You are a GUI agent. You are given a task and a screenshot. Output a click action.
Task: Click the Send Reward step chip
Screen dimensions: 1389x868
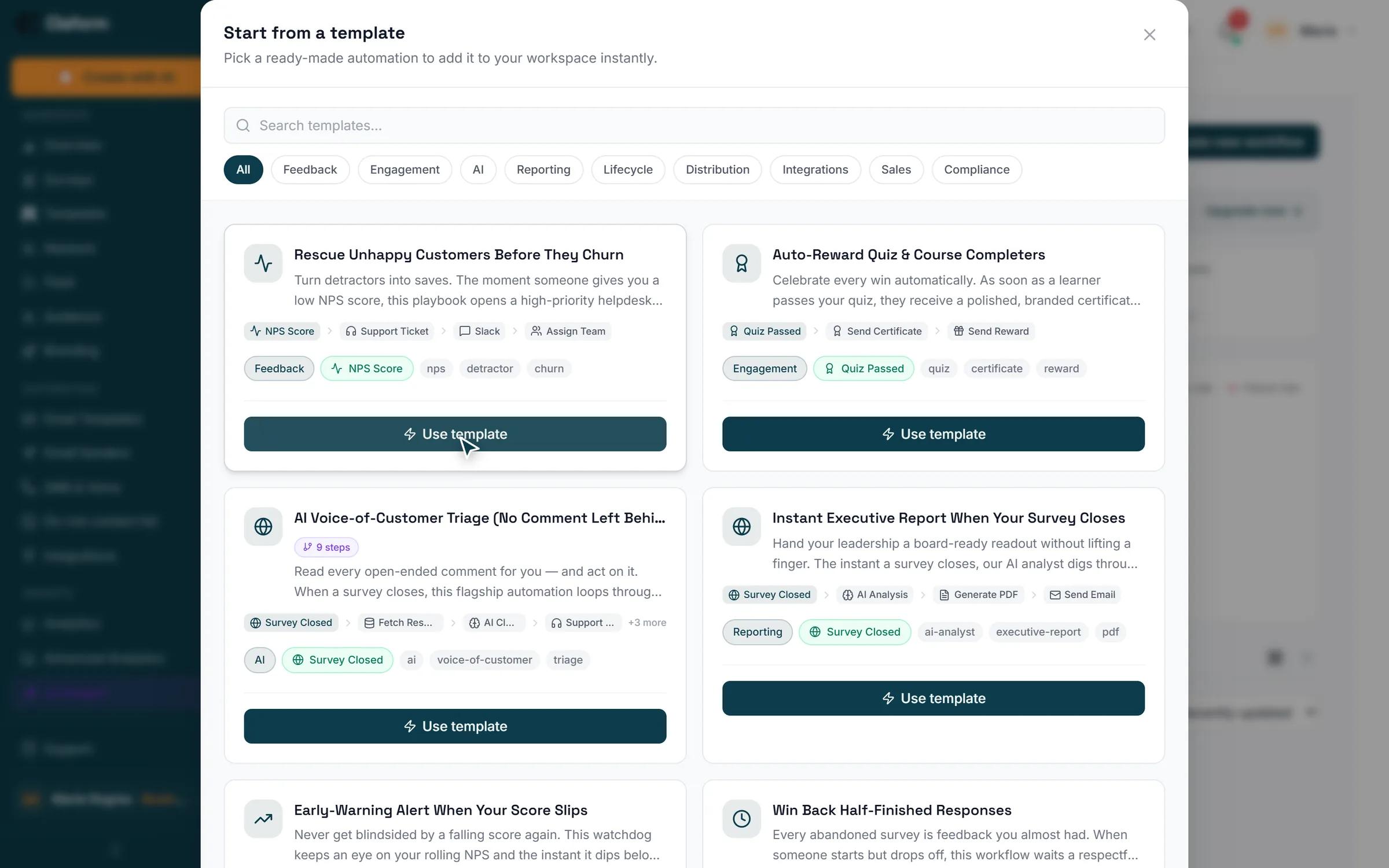point(991,331)
